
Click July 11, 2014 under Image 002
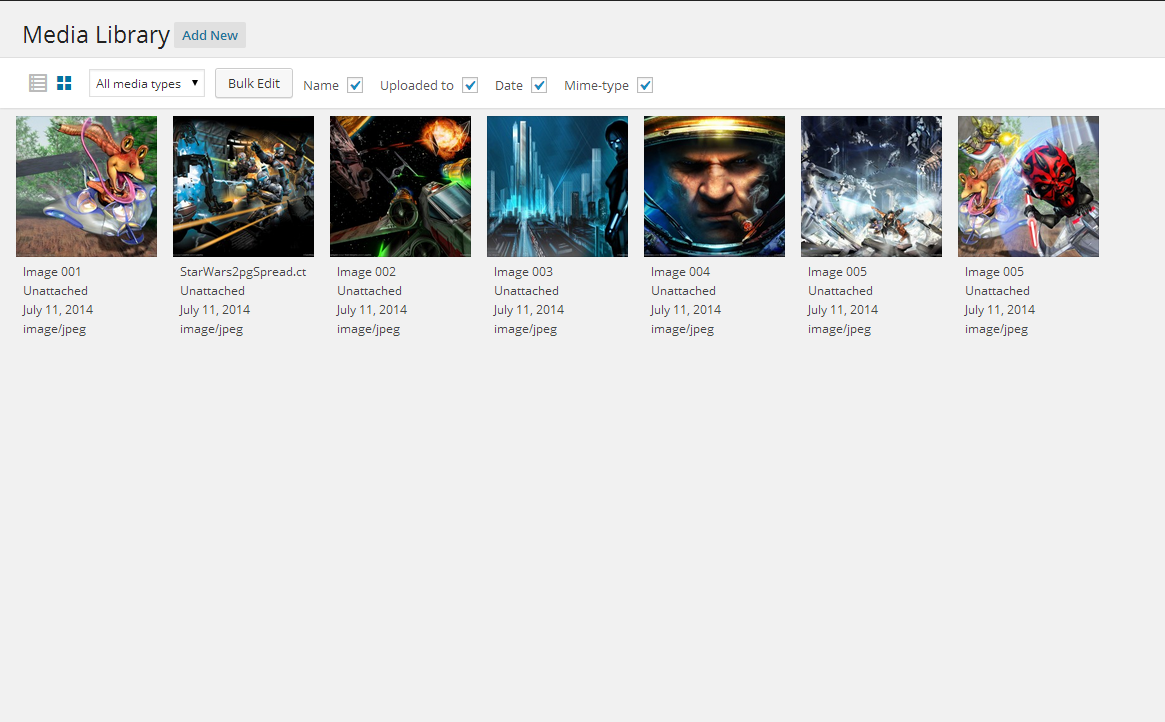[x=371, y=310]
